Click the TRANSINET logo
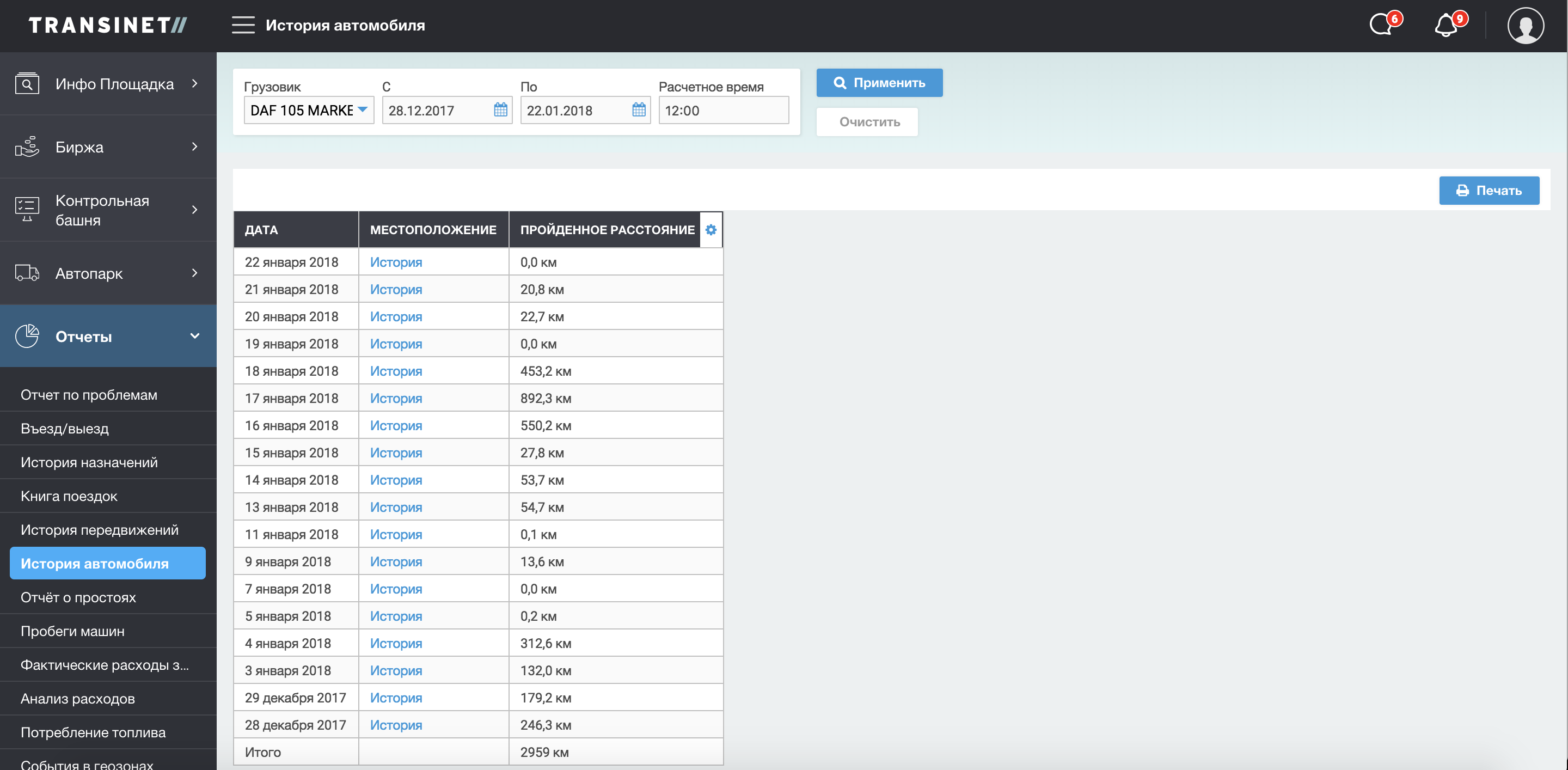 tap(108, 25)
